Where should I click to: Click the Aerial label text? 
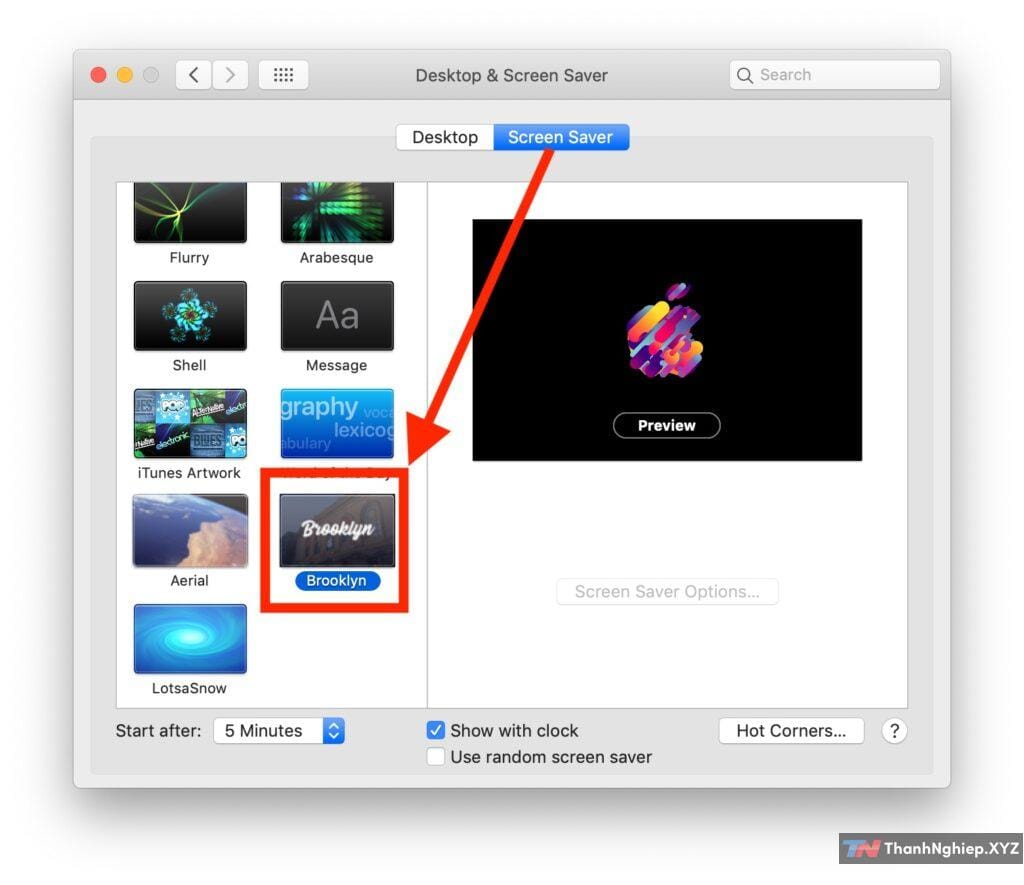[x=189, y=581]
